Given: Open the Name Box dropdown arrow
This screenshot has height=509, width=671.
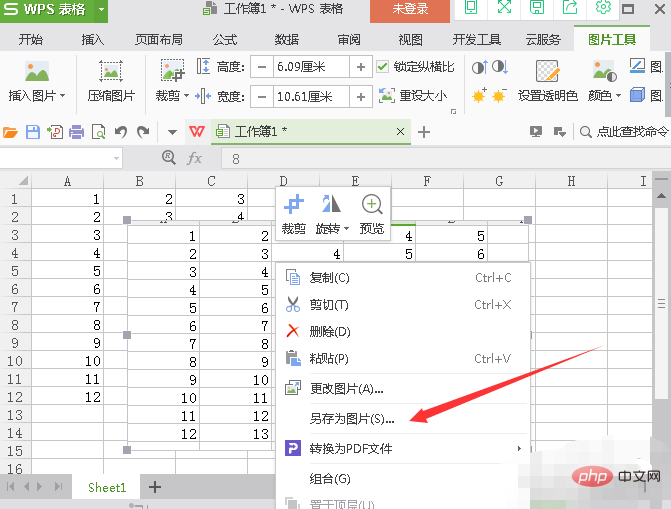Looking at the screenshot, I should tap(116, 158).
